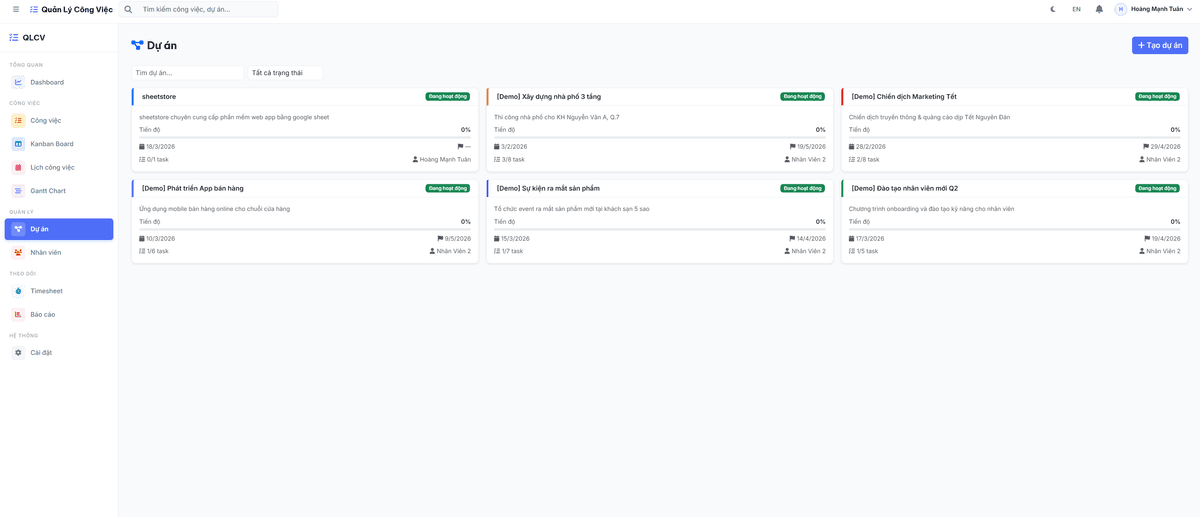Open Sự kiện ra mắt sản phẩm project
The height and width of the screenshot is (517, 1200).
click(548, 188)
